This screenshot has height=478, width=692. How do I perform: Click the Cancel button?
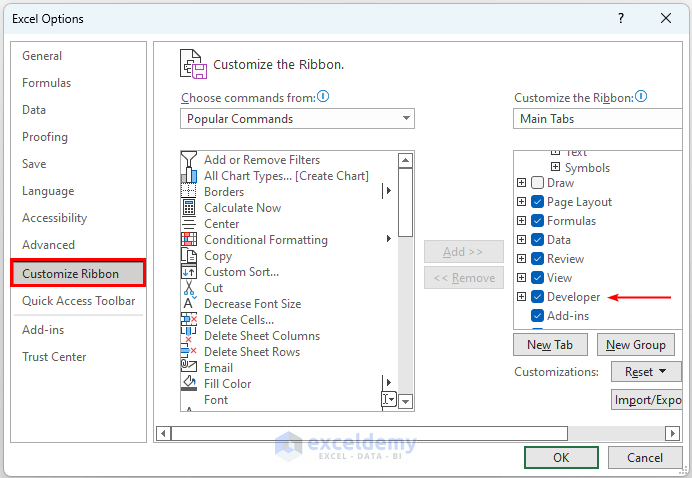tap(645, 458)
